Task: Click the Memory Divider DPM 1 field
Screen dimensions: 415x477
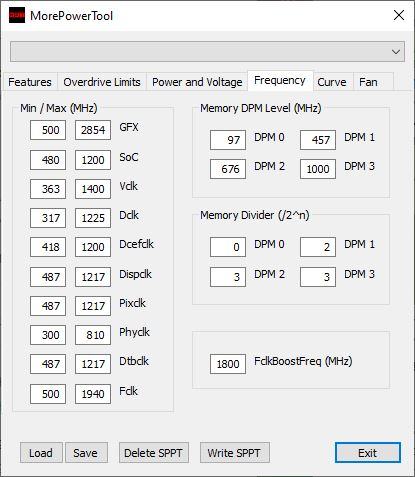Action: (318, 247)
